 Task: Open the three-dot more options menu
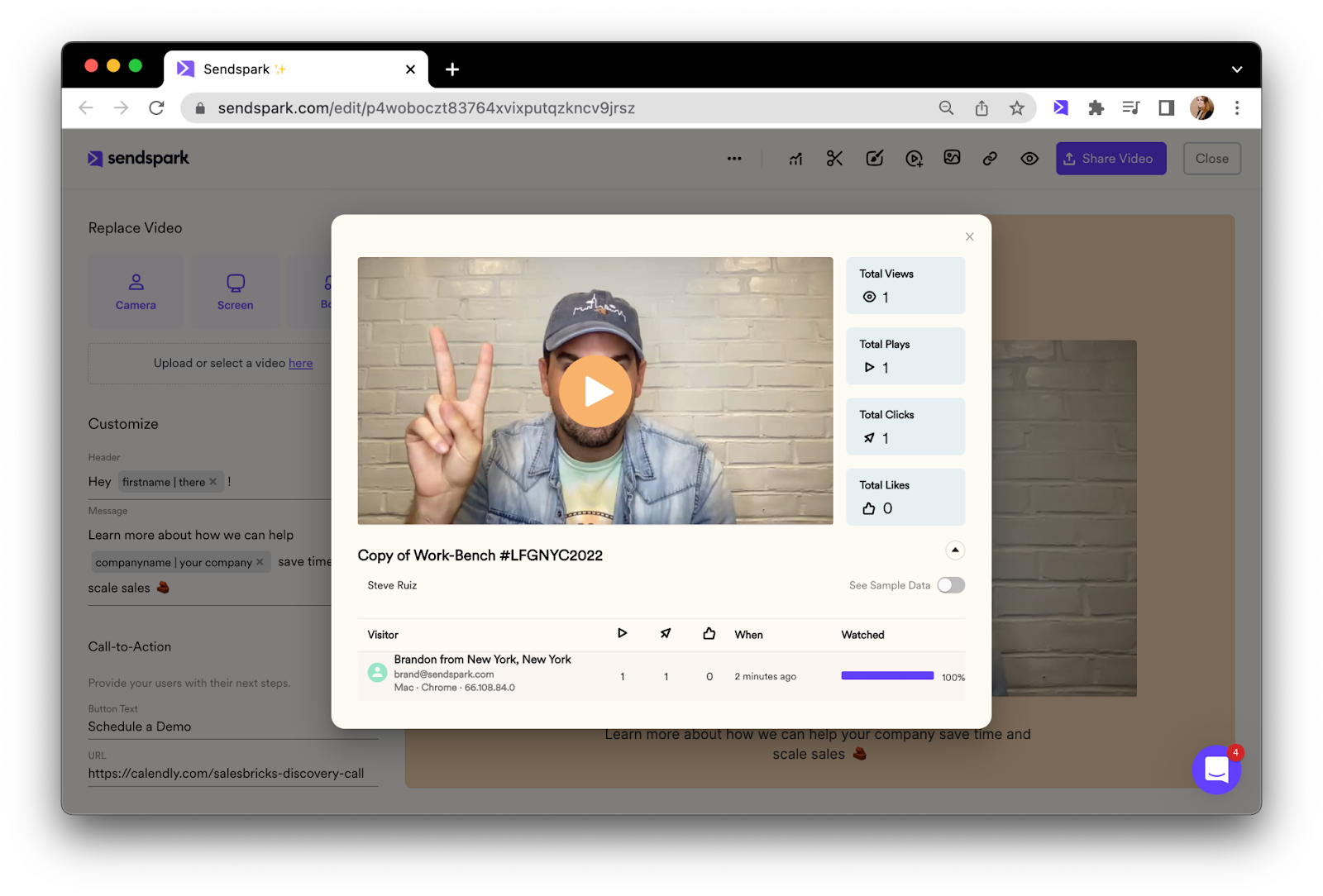734,159
